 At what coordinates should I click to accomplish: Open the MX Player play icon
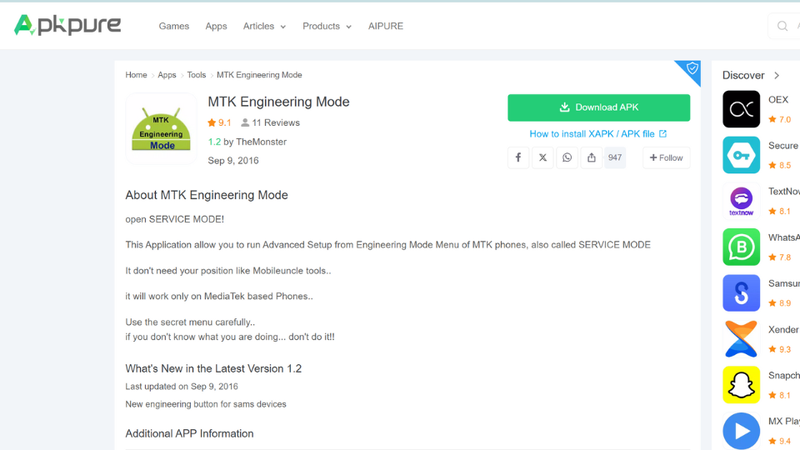[x=741, y=431]
